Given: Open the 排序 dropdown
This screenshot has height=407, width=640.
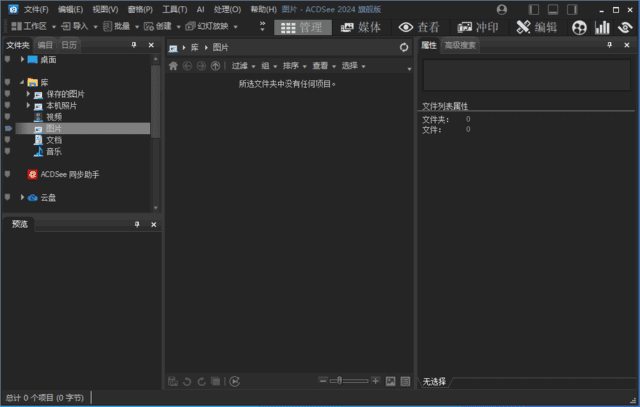Looking at the screenshot, I should pyautogui.click(x=294, y=66).
